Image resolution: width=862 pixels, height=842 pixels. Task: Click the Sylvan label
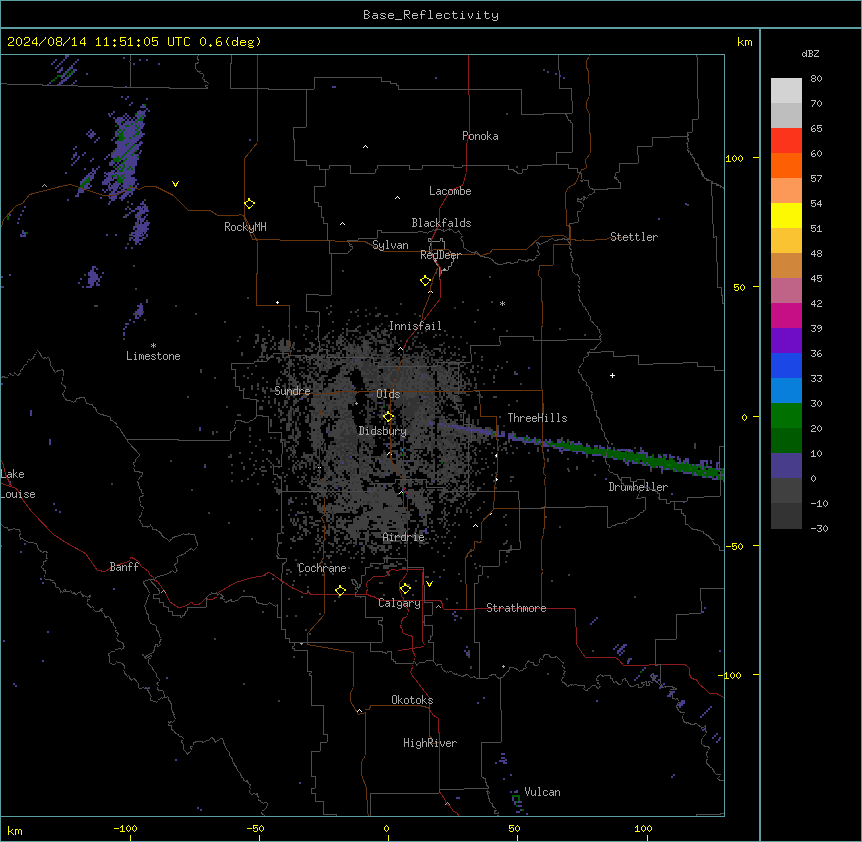[390, 245]
